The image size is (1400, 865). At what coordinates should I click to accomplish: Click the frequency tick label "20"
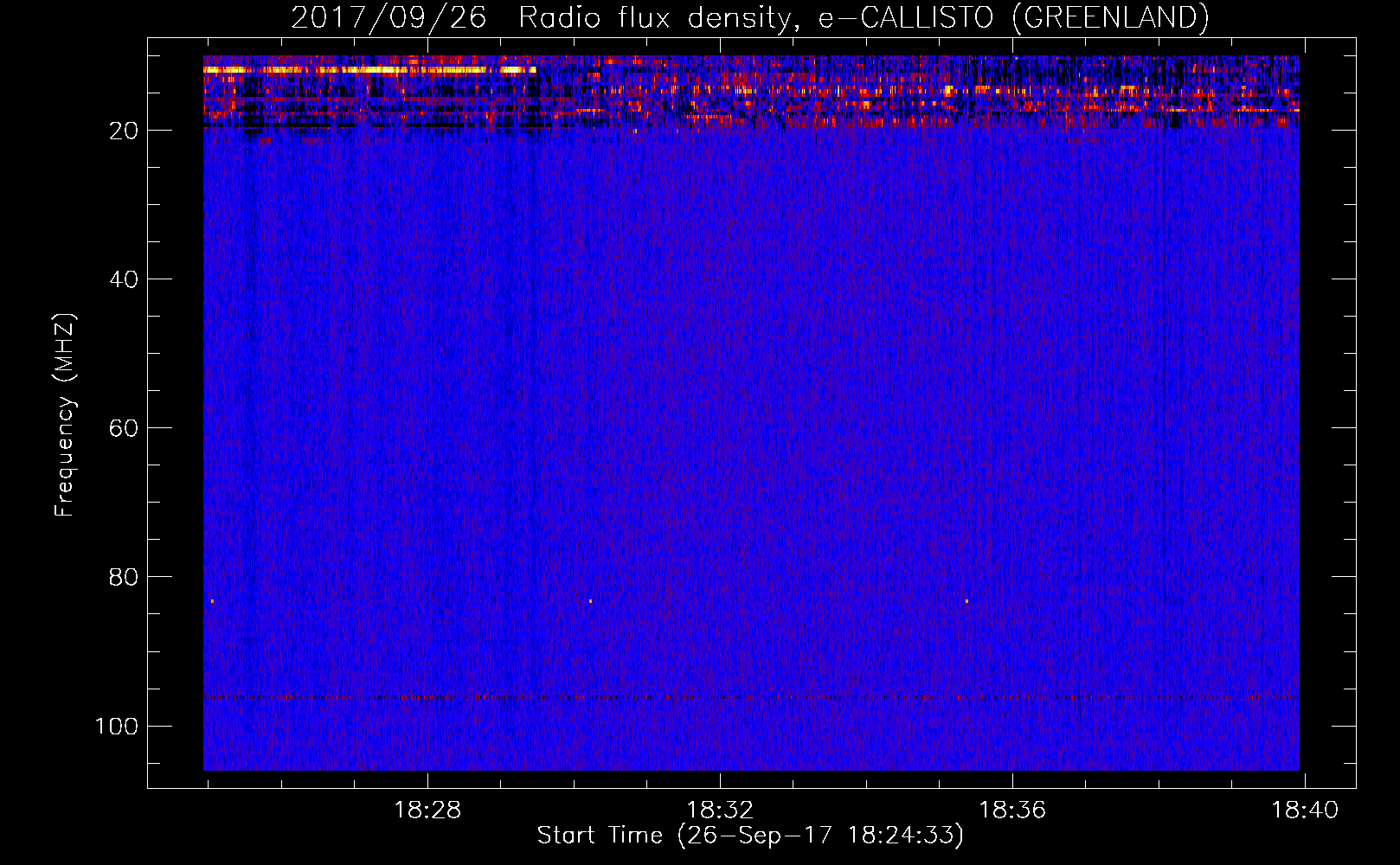click(x=124, y=131)
